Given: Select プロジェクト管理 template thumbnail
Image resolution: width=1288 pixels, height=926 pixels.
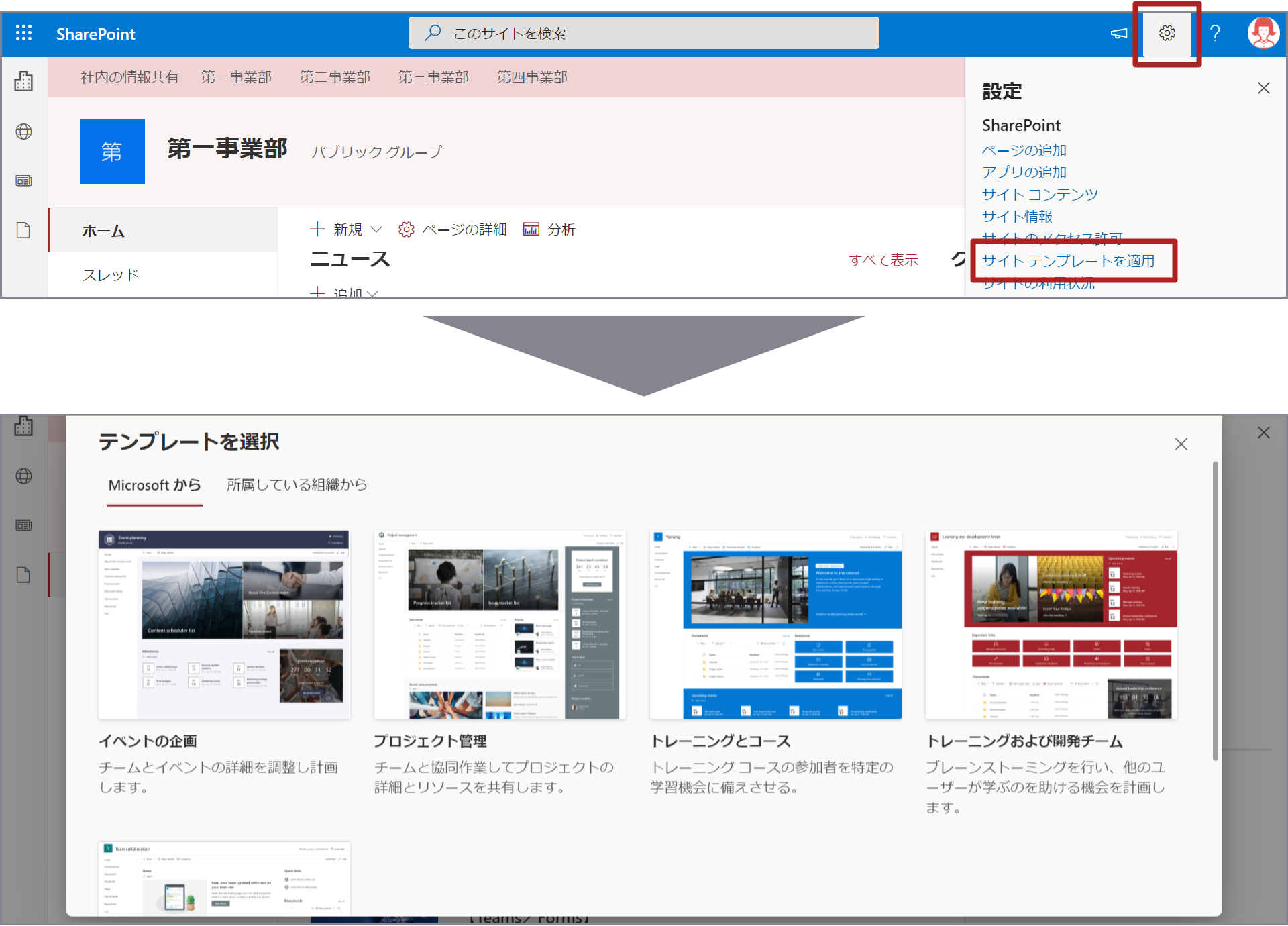Looking at the screenshot, I should pyautogui.click(x=500, y=625).
